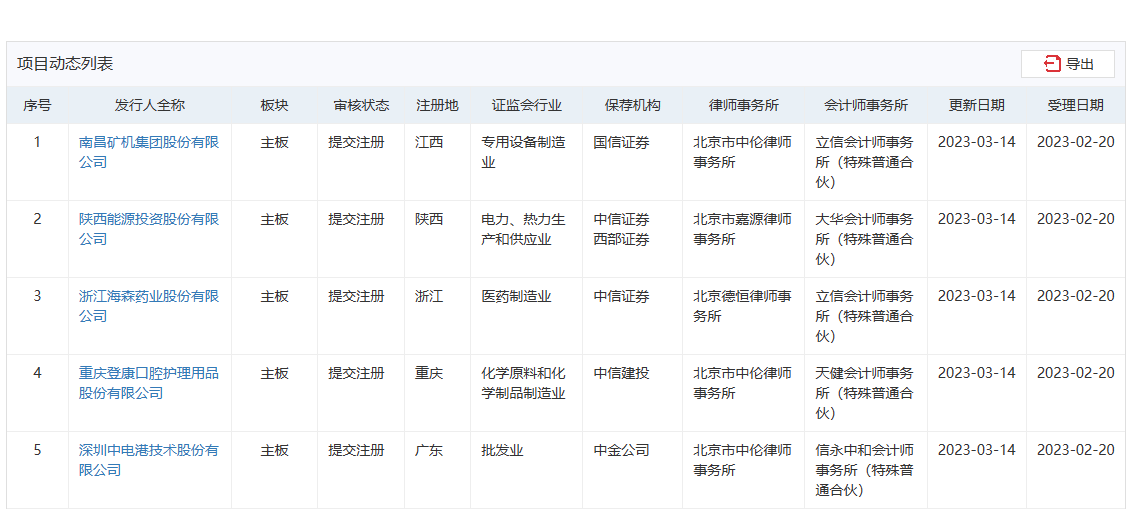Screen dimensions: 1142x532
Task: Select 中金公司 sponsor cell
Action: (621, 450)
